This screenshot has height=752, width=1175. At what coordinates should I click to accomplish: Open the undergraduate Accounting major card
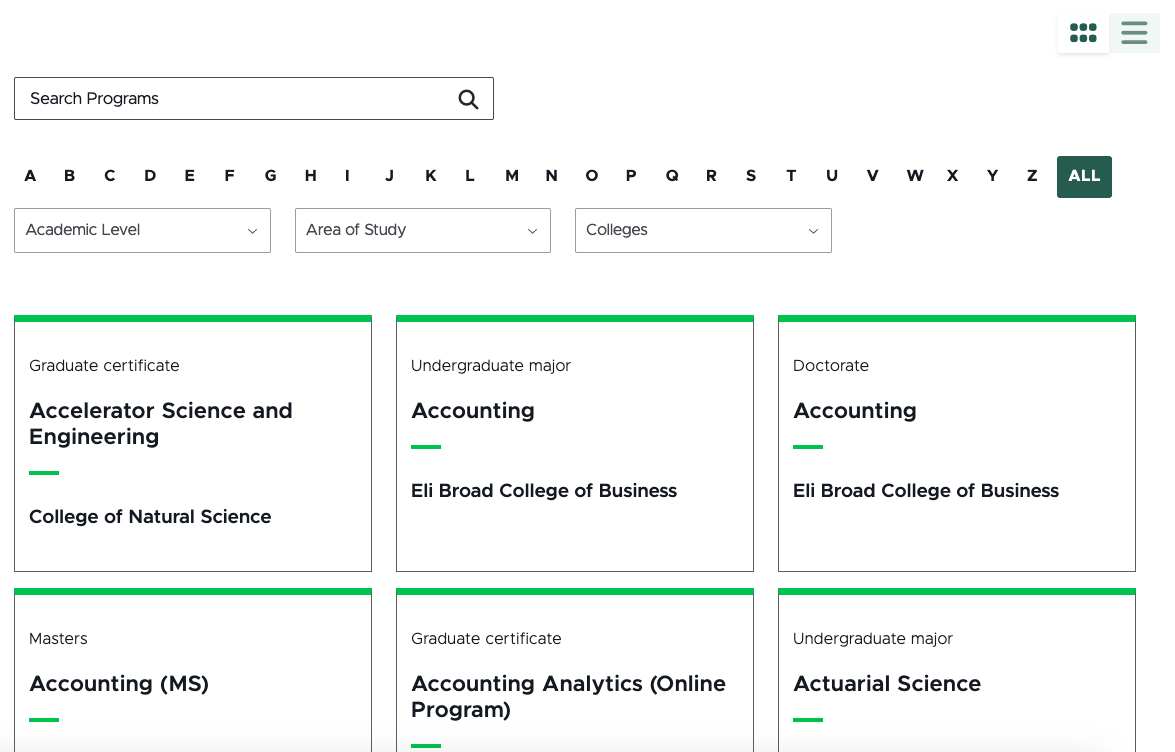pyautogui.click(x=473, y=411)
